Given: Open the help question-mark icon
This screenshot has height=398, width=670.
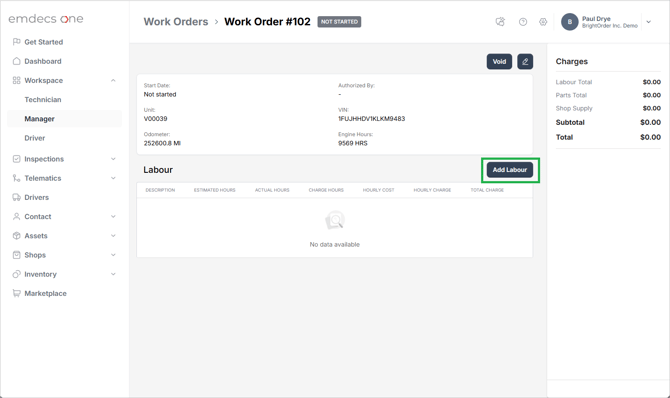Looking at the screenshot, I should point(523,22).
